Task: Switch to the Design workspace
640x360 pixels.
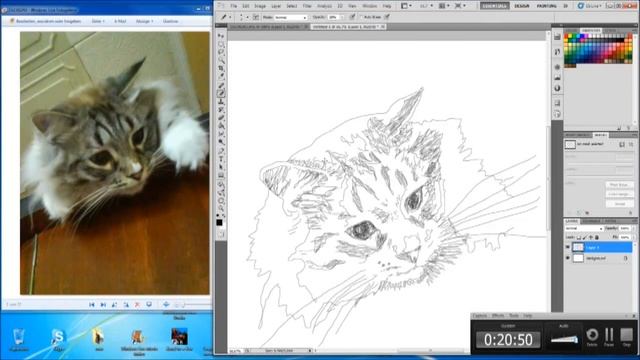Action: click(x=522, y=6)
